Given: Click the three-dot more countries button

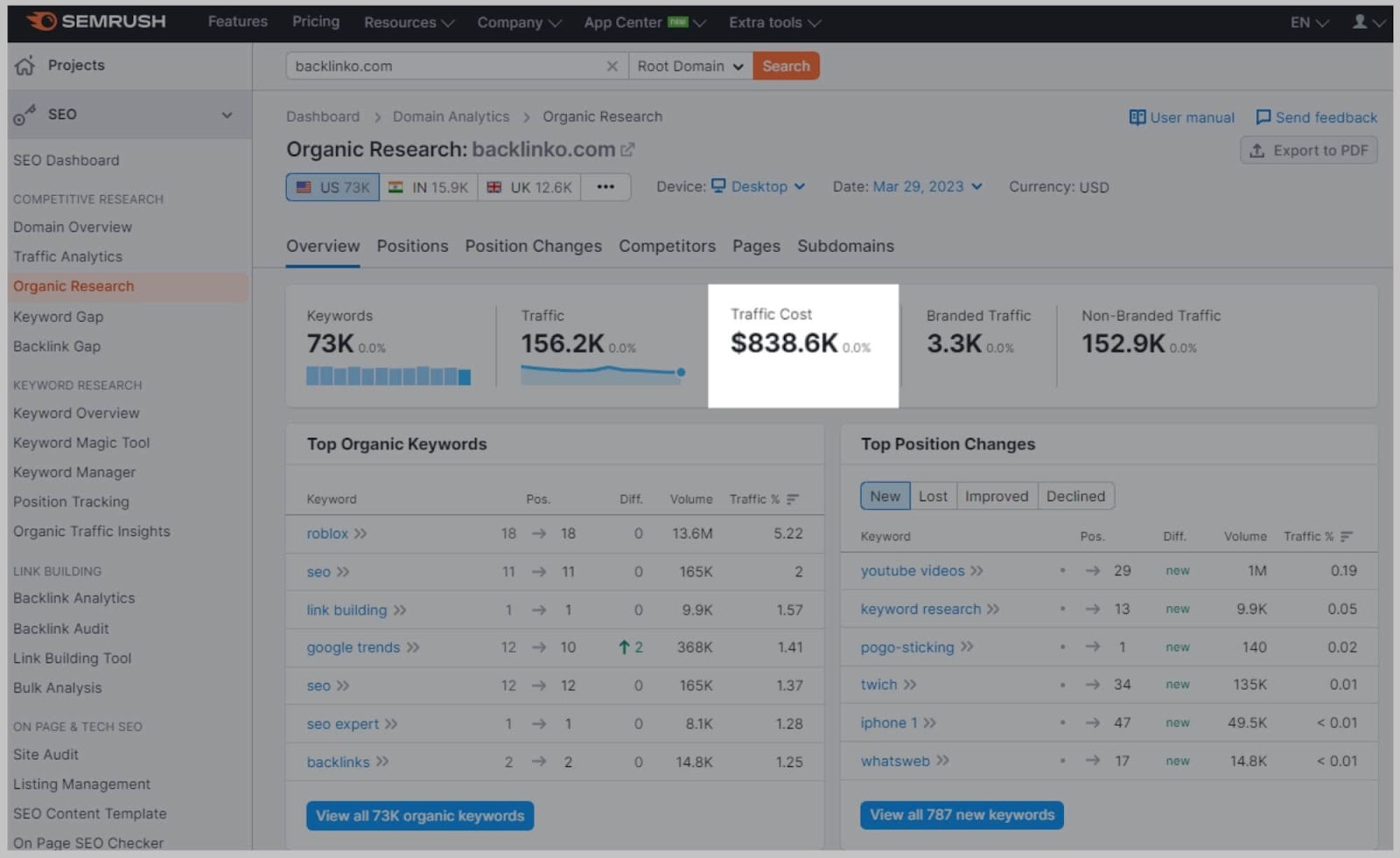Looking at the screenshot, I should click(x=605, y=186).
